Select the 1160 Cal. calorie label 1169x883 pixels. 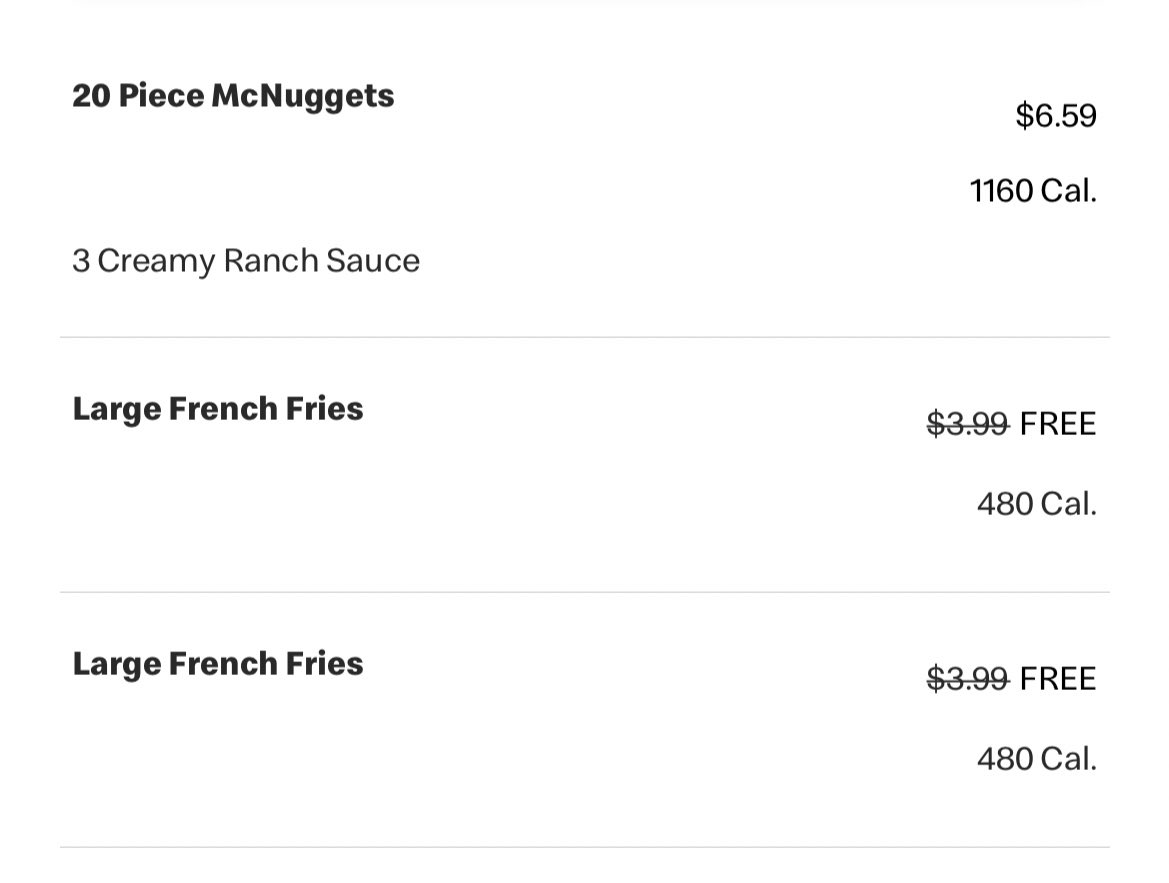[1033, 191]
